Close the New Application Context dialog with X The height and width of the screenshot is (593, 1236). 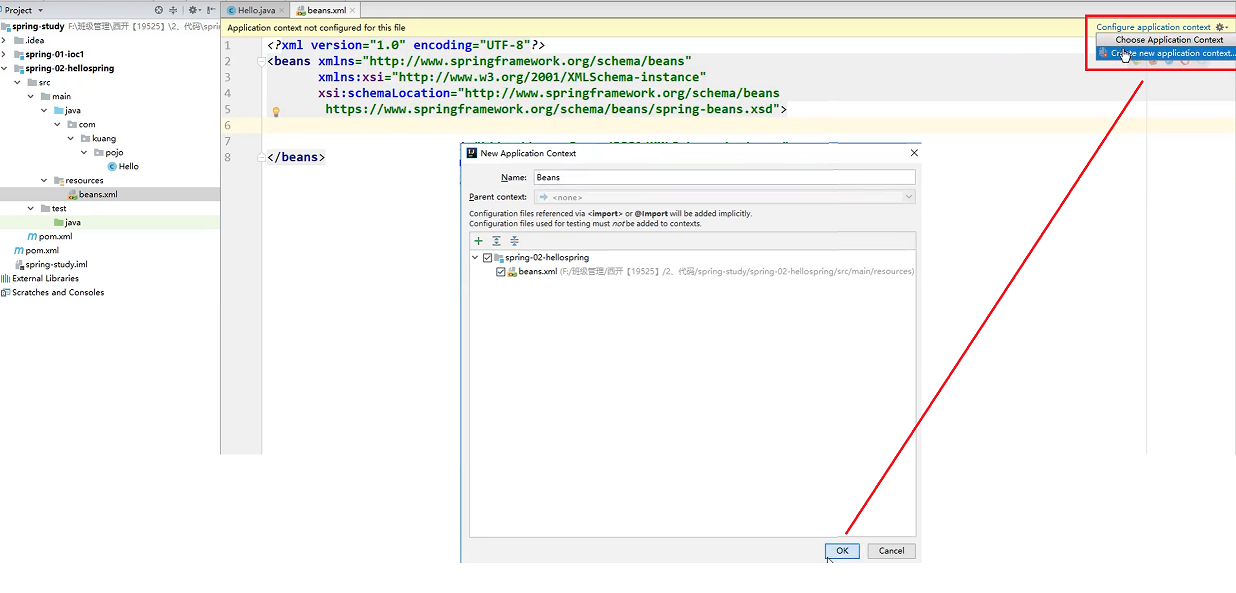click(913, 153)
